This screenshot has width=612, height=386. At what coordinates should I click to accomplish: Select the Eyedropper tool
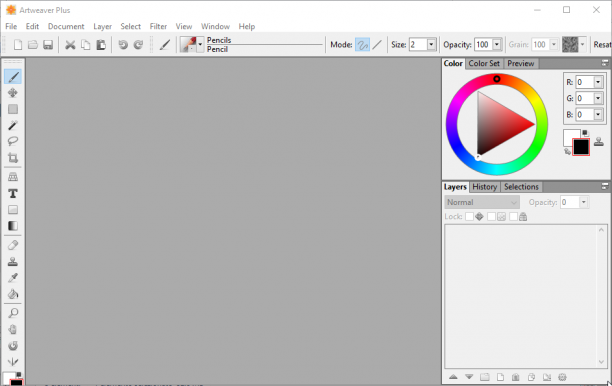[x=13, y=278]
